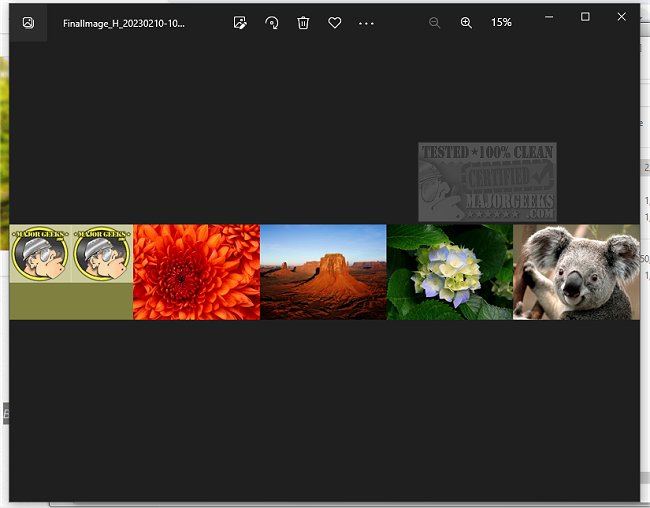Minimize the Photos window

549,17
